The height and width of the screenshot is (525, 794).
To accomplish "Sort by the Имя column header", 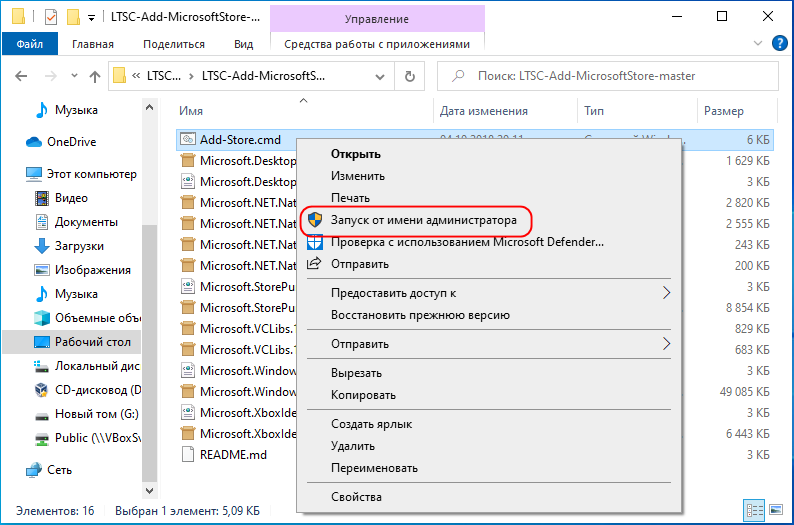I will (x=304, y=110).
